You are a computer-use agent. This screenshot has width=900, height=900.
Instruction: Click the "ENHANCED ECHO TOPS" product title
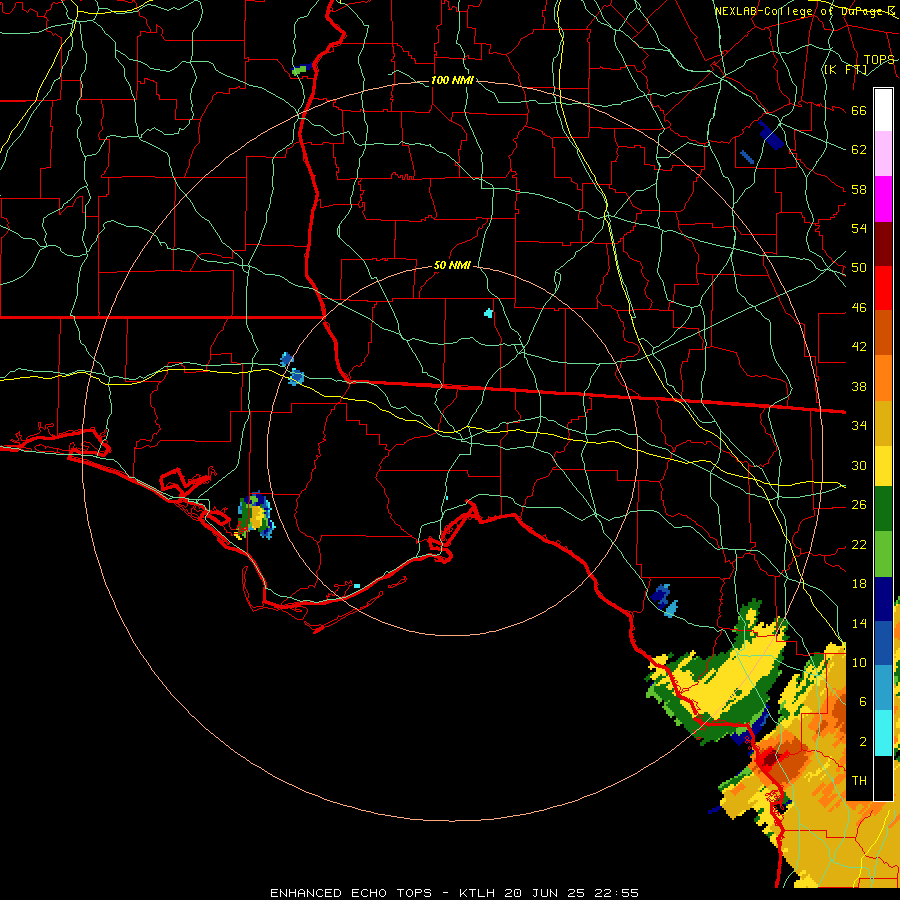point(351,893)
